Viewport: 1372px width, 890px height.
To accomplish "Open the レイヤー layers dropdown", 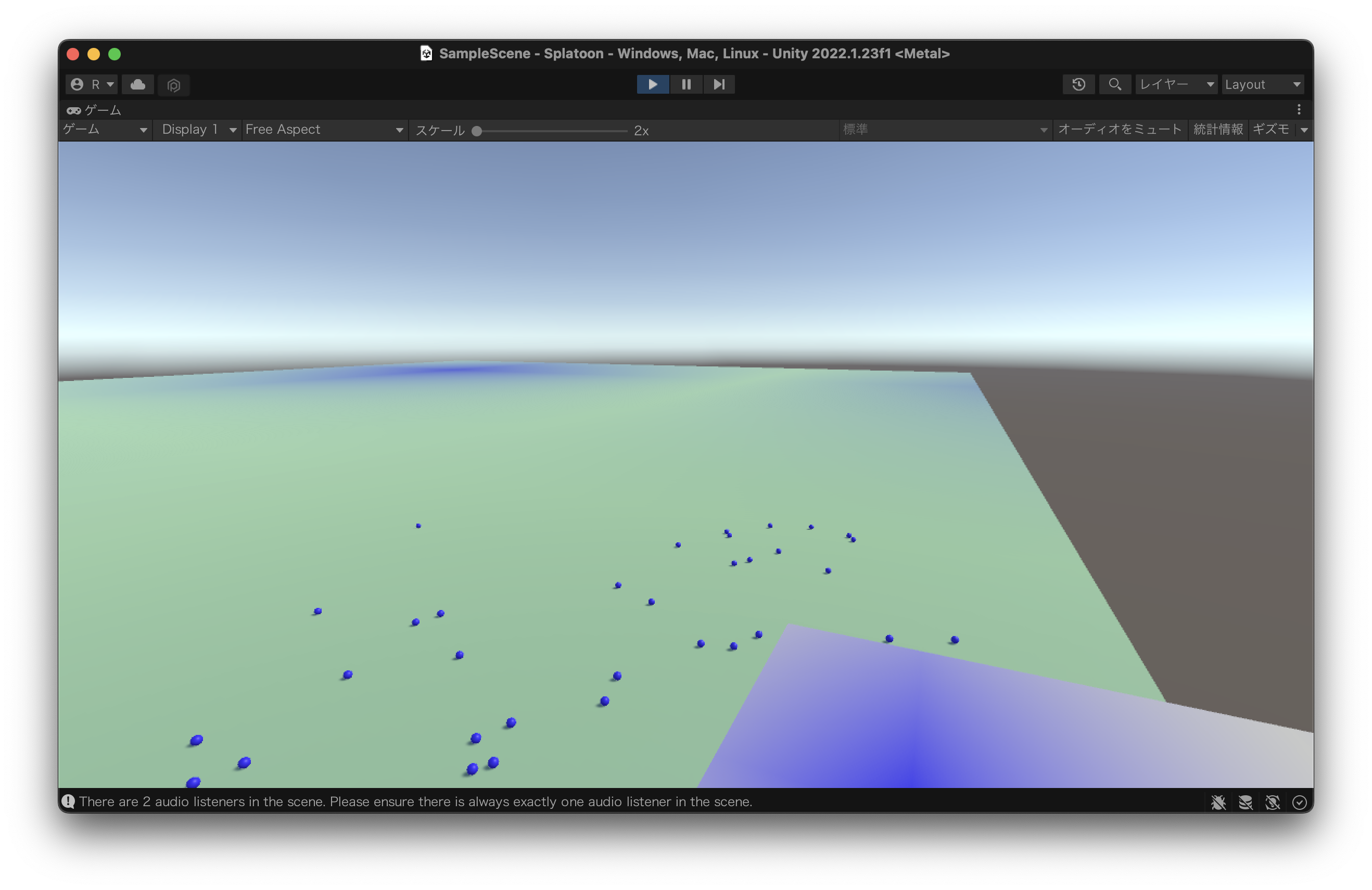I will pyautogui.click(x=1176, y=84).
